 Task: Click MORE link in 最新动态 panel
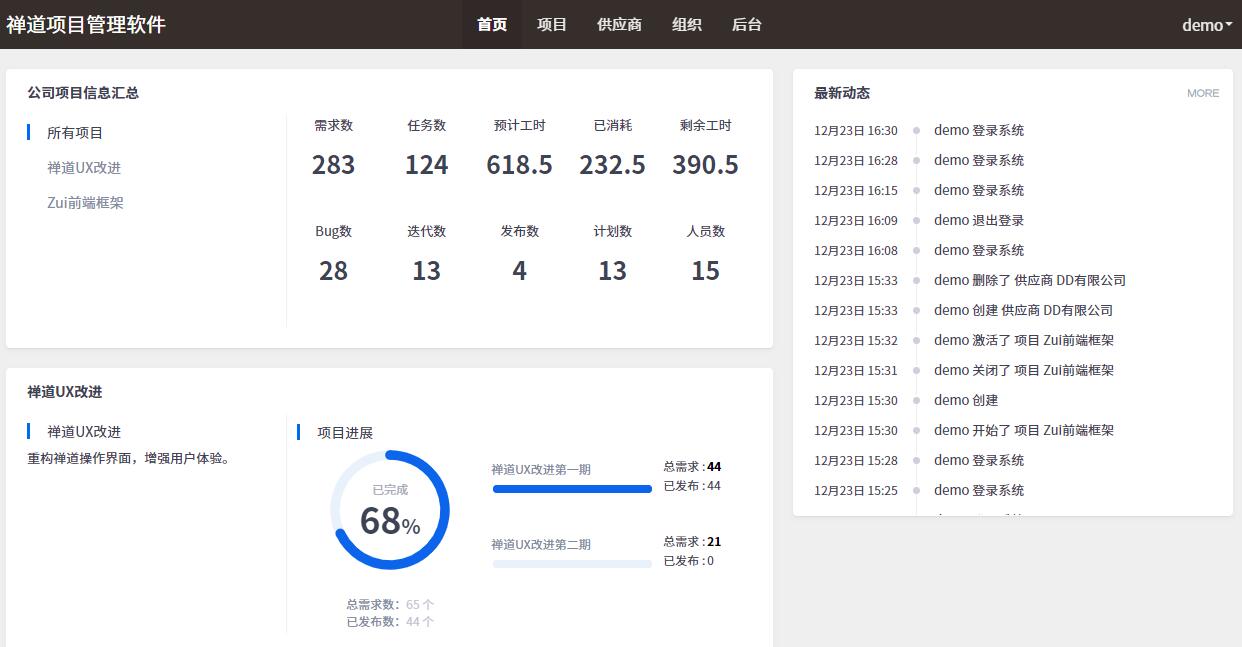click(1203, 93)
